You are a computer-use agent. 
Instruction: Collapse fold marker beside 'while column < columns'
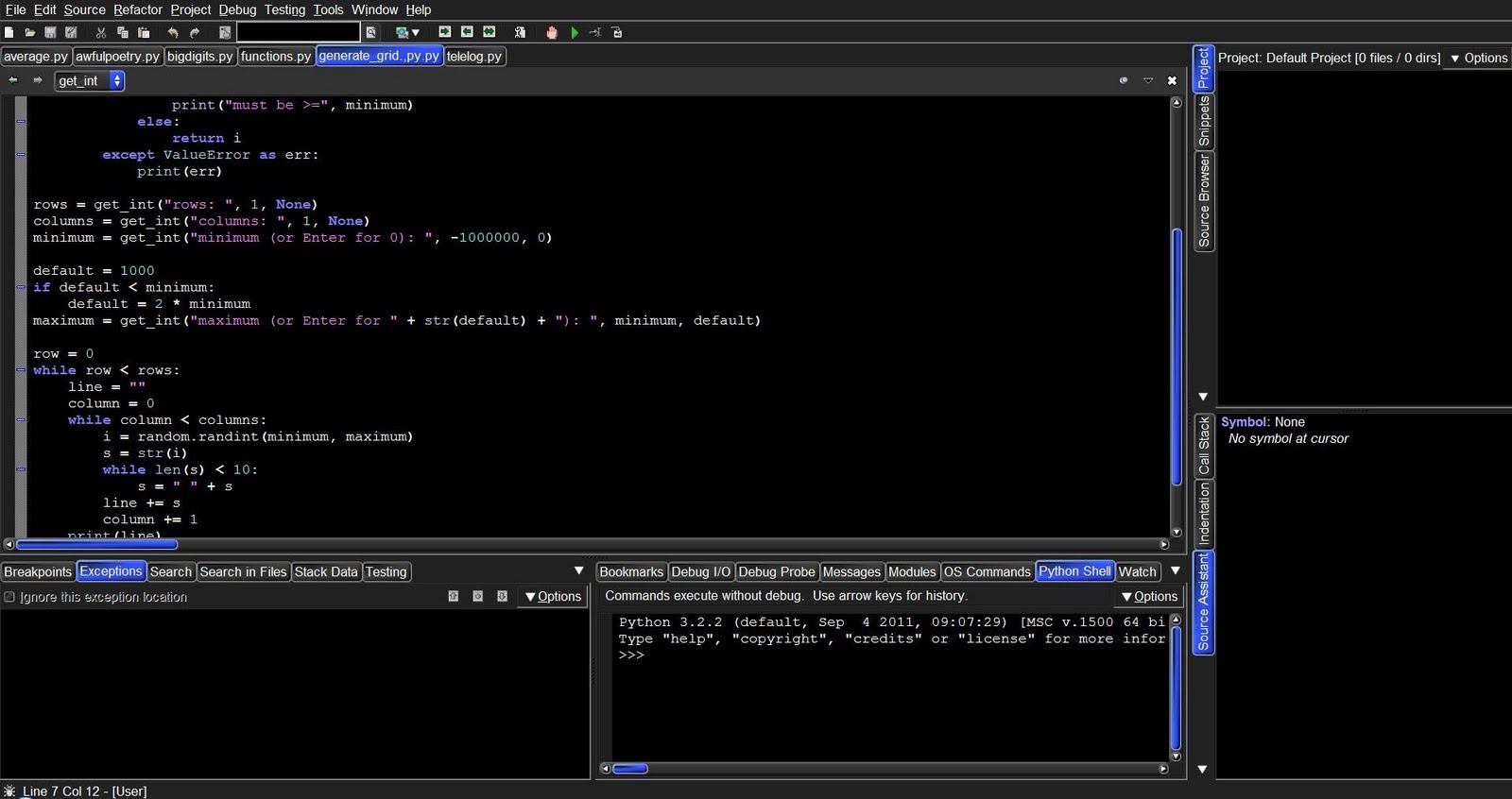coord(21,420)
